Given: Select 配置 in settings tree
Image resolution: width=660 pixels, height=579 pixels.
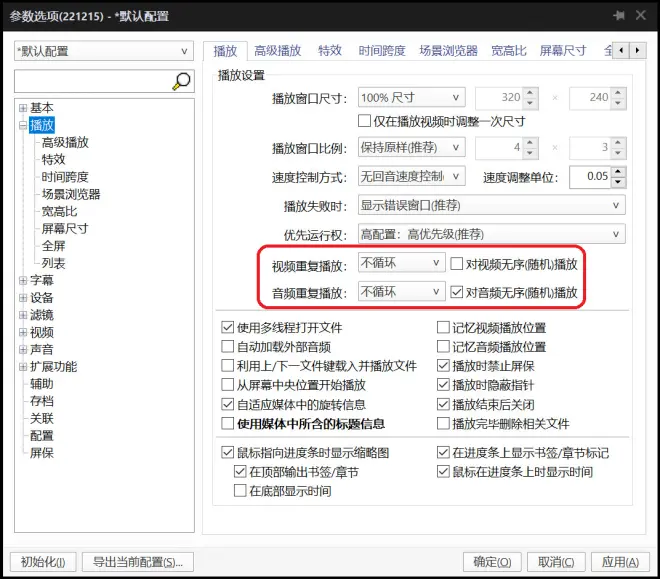Looking at the screenshot, I should pos(42,436).
